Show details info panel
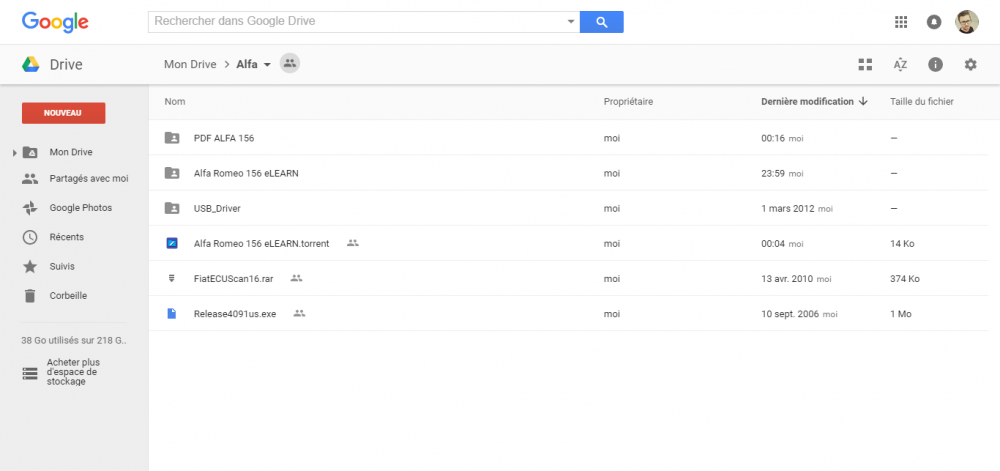 click(936, 64)
